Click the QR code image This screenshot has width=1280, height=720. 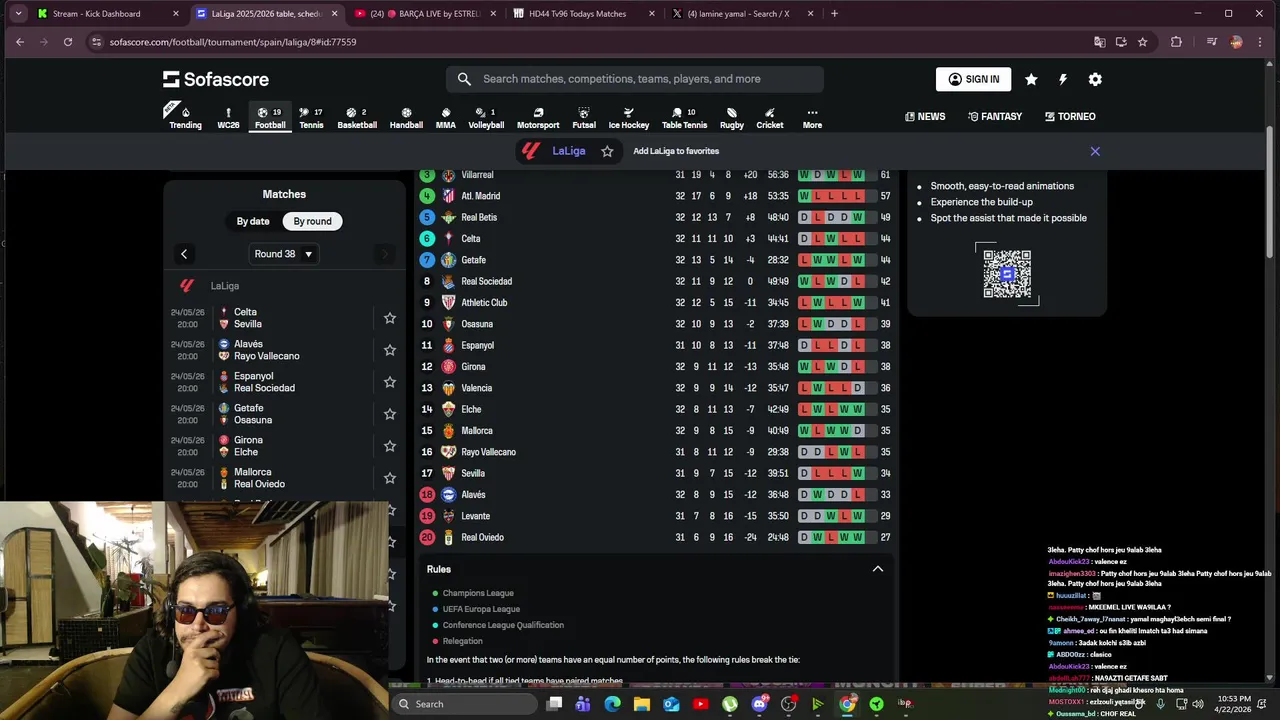[1007, 274]
